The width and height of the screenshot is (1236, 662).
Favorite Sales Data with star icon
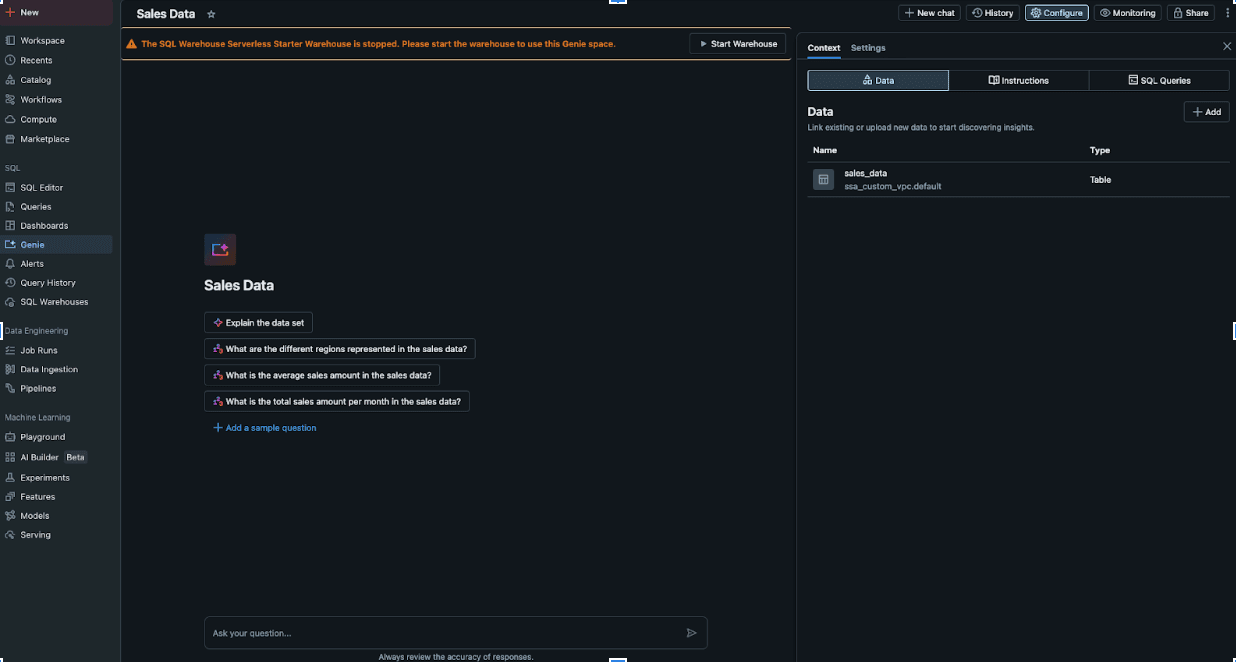coord(211,14)
